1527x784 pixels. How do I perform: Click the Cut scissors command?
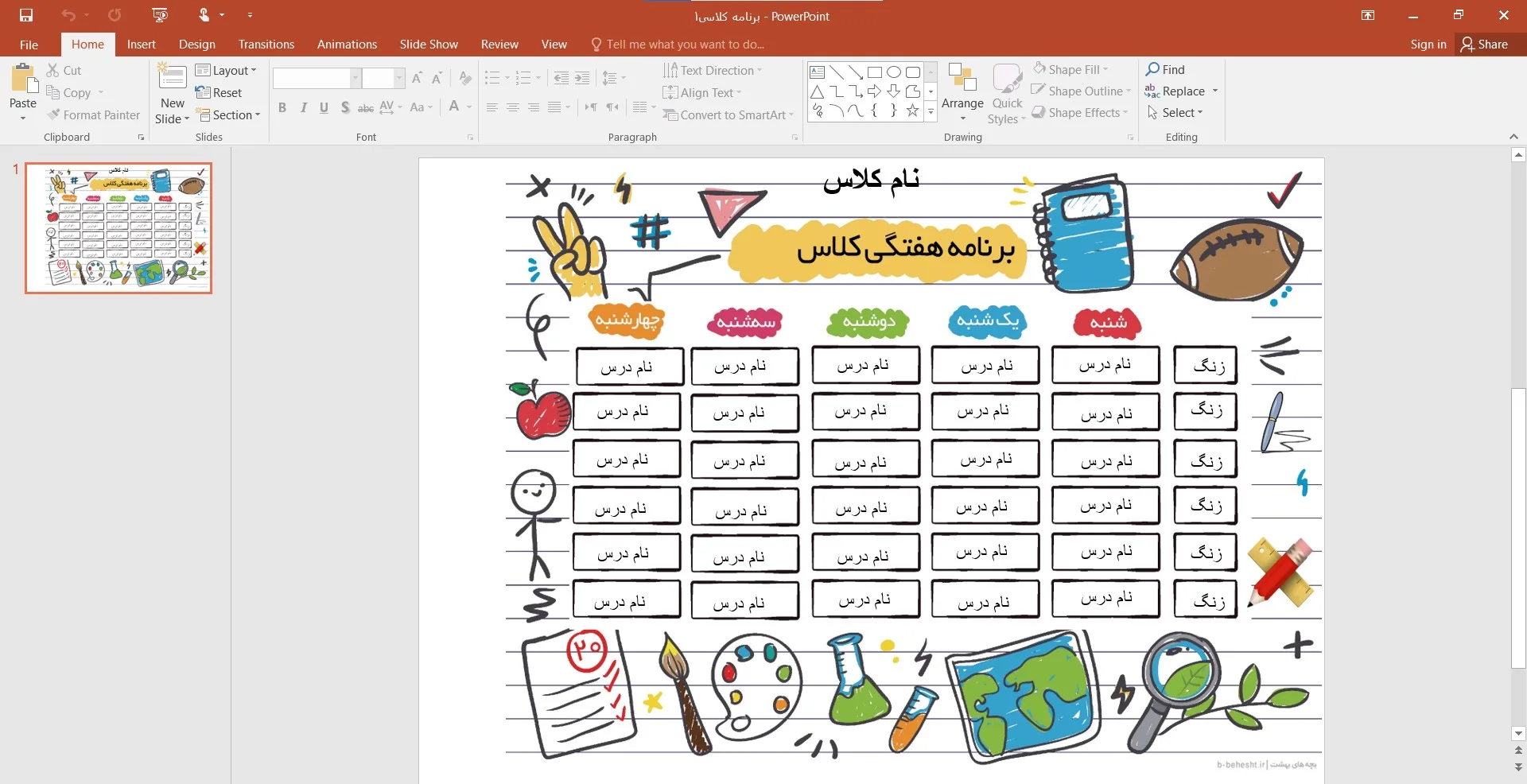point(64,70)
